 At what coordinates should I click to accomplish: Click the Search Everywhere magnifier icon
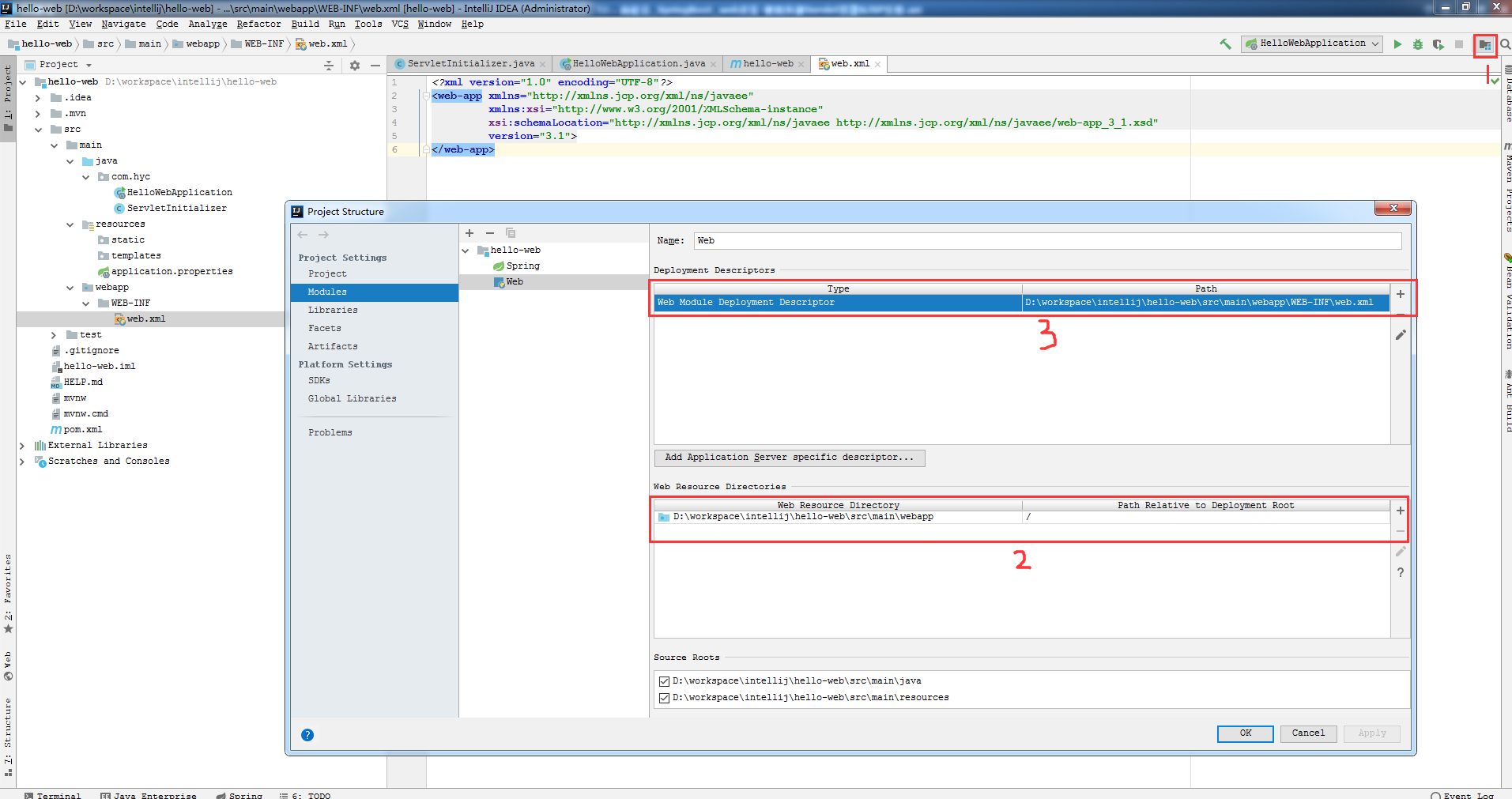(x=1505, y=44)
